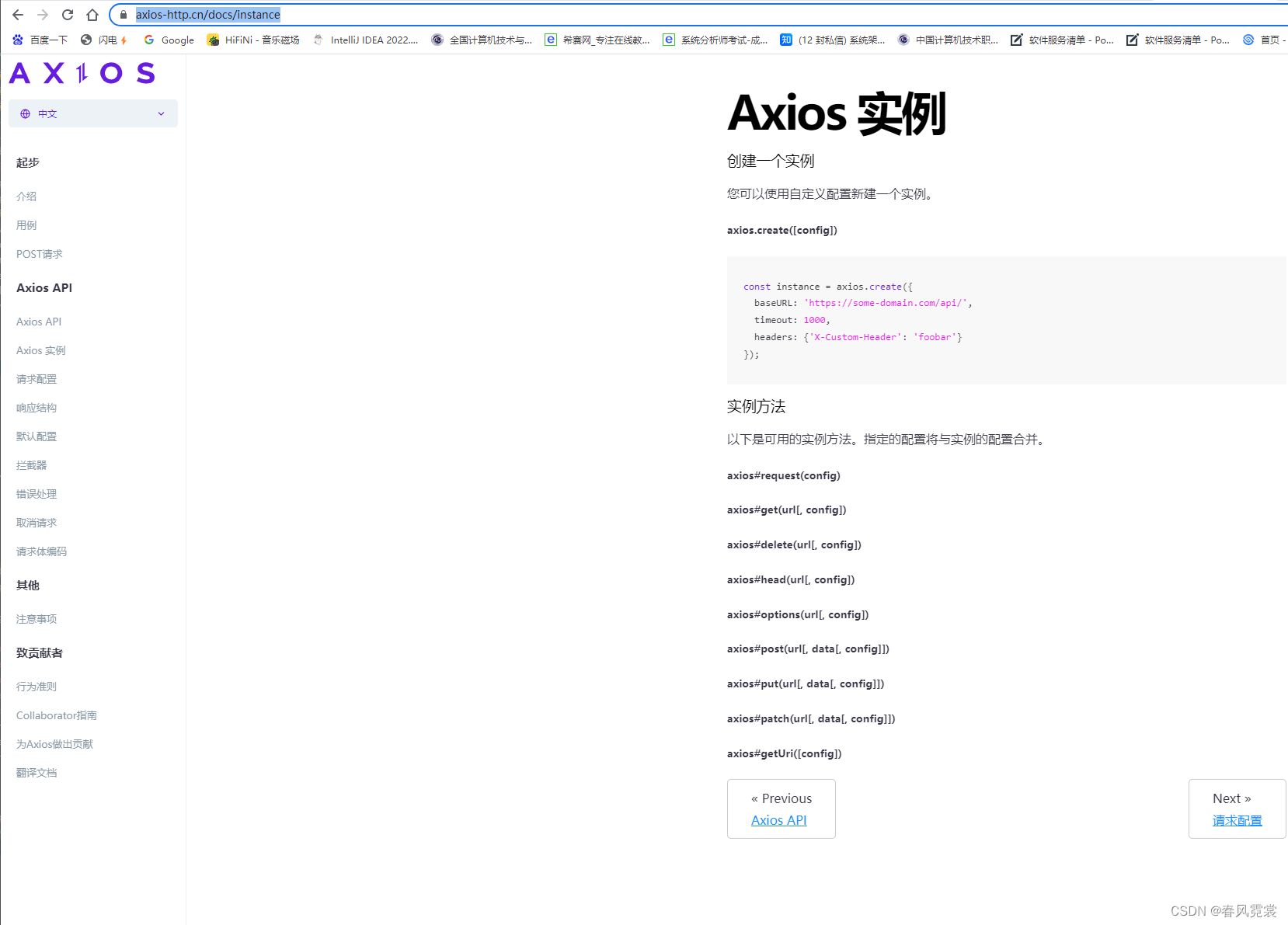Image resolution: width=1288 pixels, height=925 pixels.
Task: Open 请求配置 in the sidebar
Action: [37, 379]
